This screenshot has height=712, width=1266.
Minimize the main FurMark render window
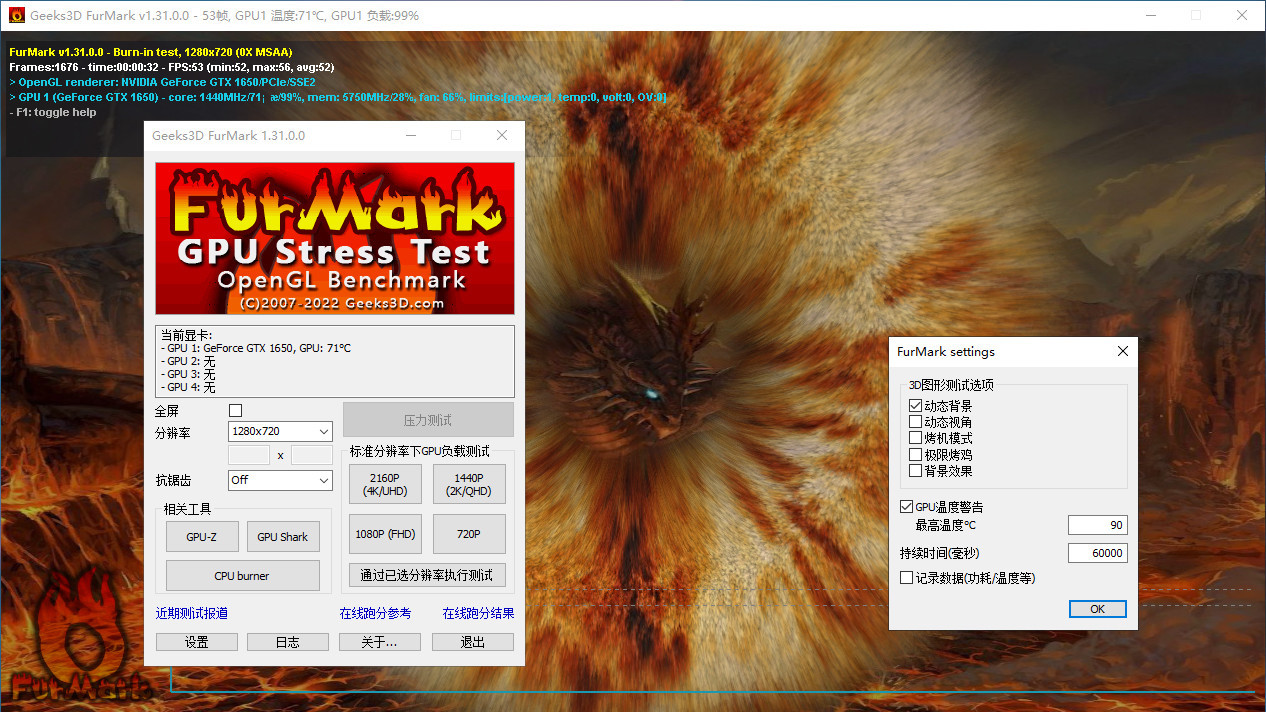tap(1150, 15)
